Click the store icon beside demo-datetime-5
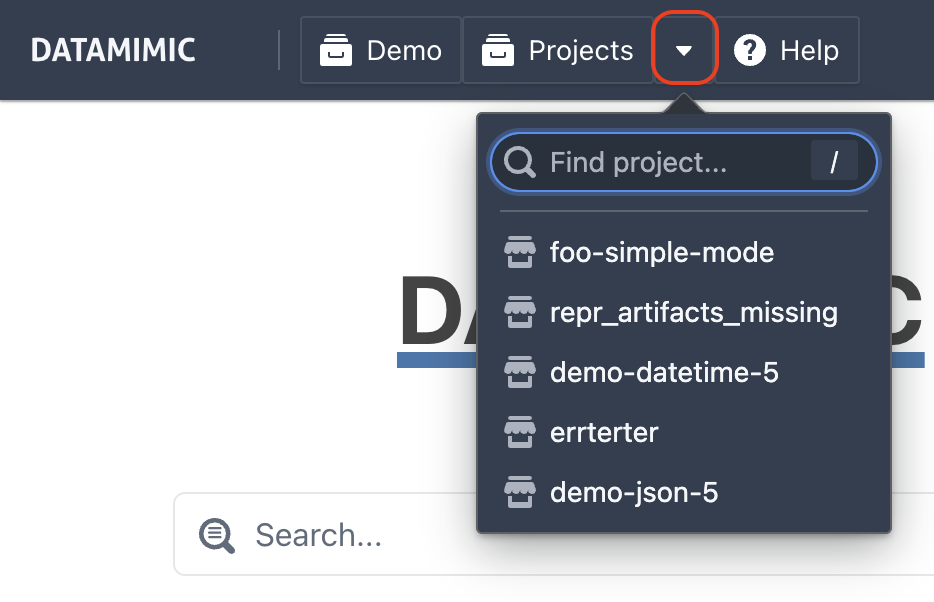 [520, 373]
